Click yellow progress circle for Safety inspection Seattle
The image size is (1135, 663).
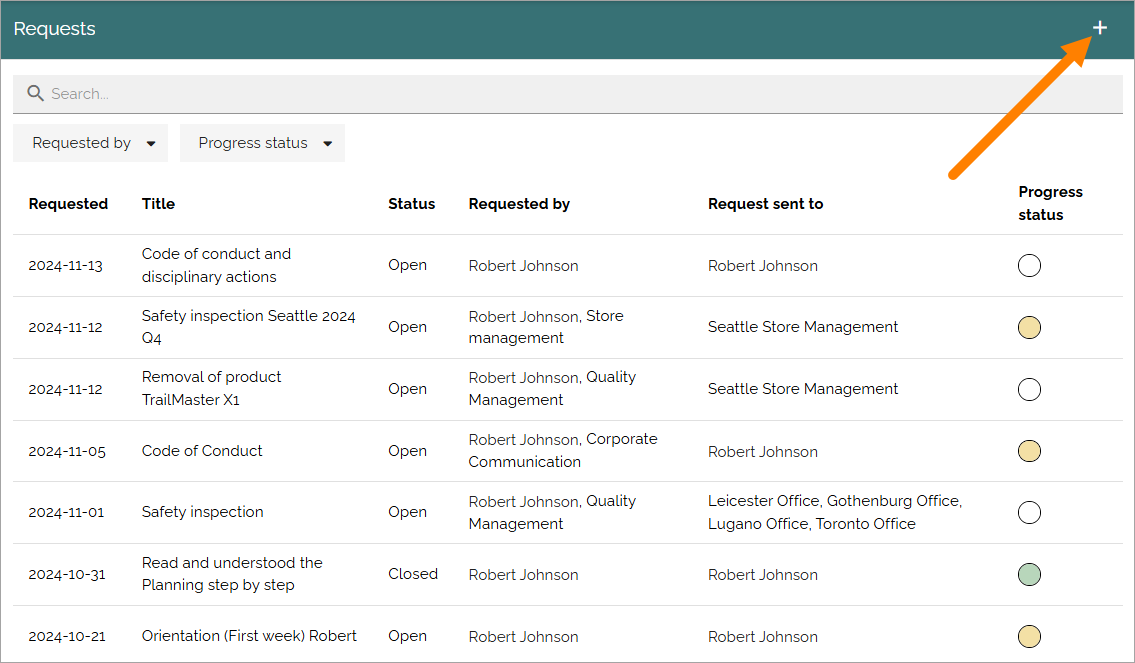(1029, 327)
